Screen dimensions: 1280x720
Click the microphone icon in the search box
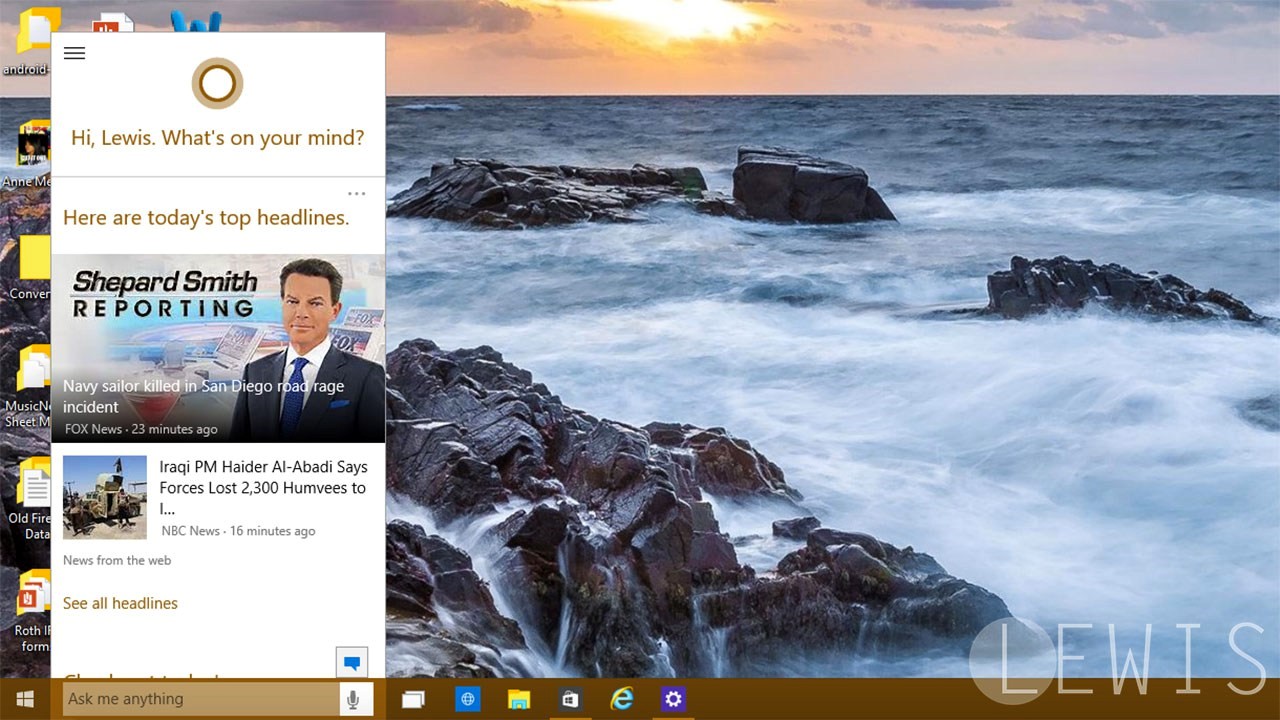coord(353,699)
